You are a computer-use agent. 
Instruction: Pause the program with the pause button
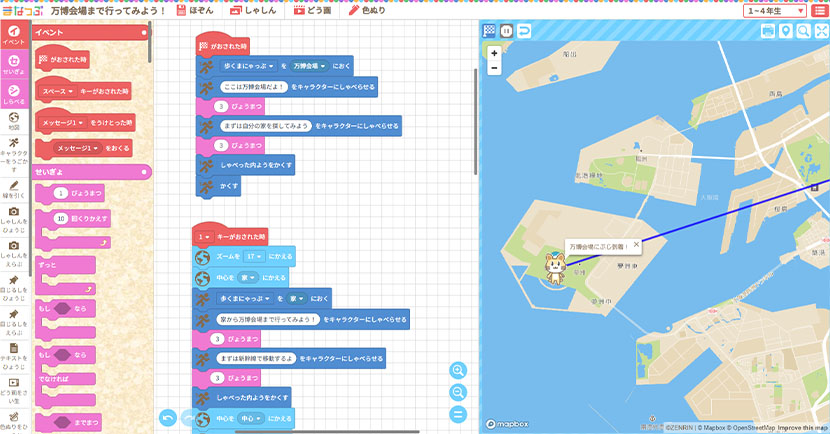(x=507, y=31)
